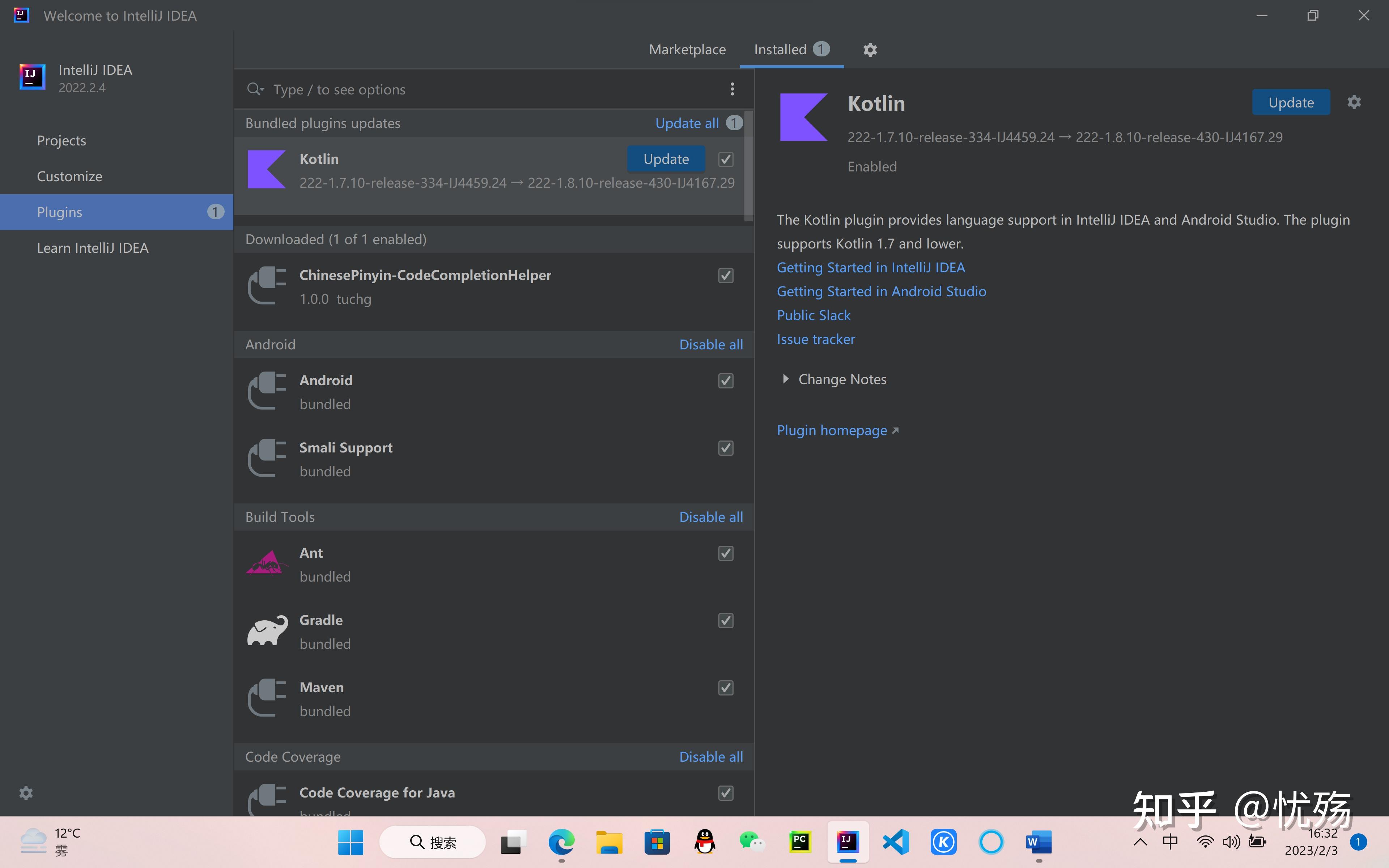
Task: Open the three-dot options menu by search
Action: (732, 89)
